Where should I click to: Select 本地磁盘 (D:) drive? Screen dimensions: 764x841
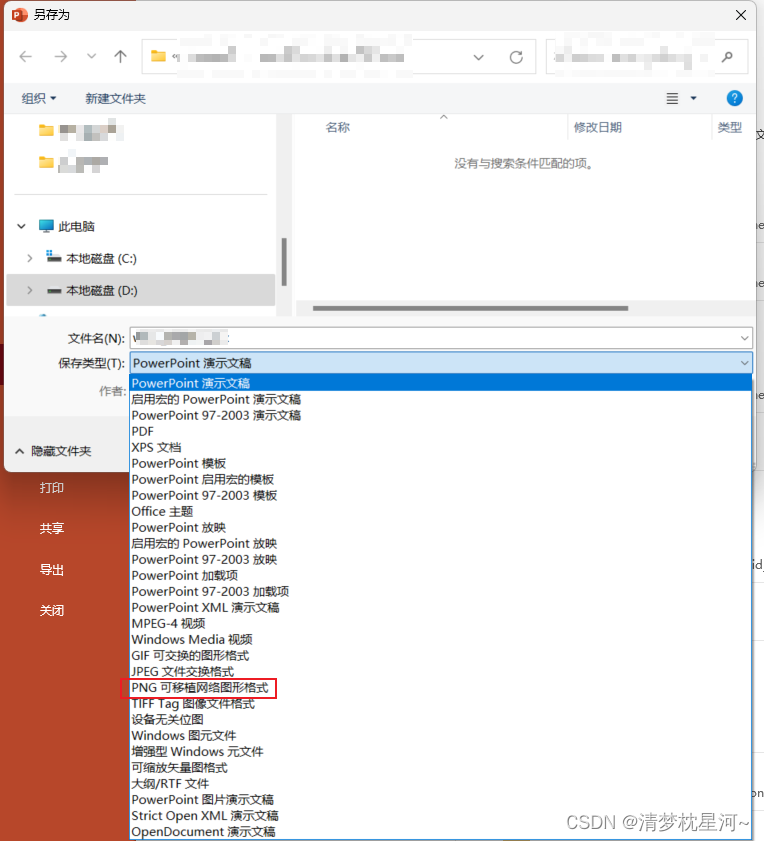point(141,290)
